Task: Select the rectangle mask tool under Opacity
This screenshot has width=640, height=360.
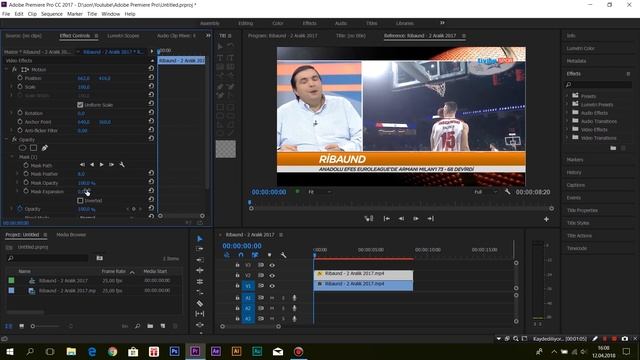Action: coord(33,148)
